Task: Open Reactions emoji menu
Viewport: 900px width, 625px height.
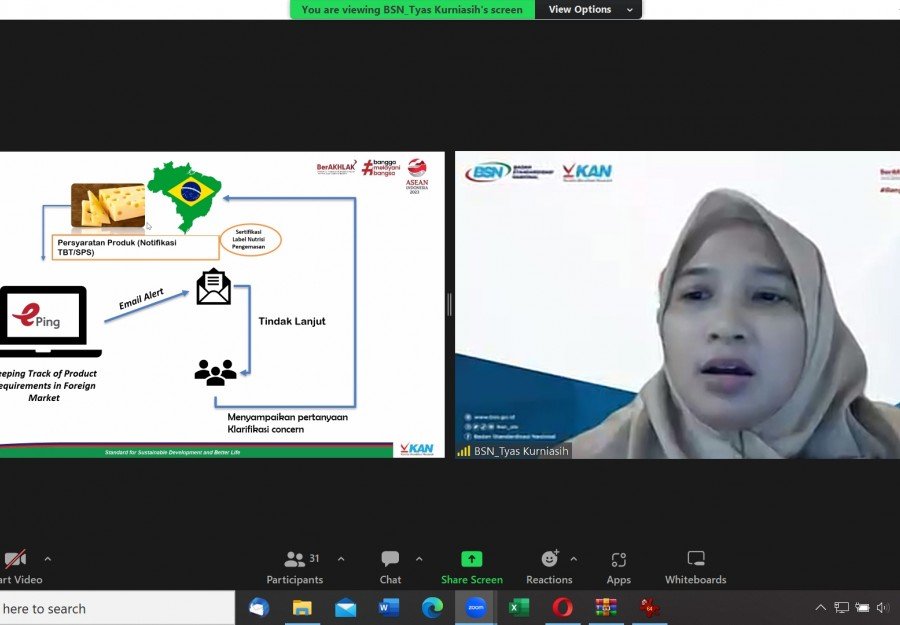Action: pos(549,567)
